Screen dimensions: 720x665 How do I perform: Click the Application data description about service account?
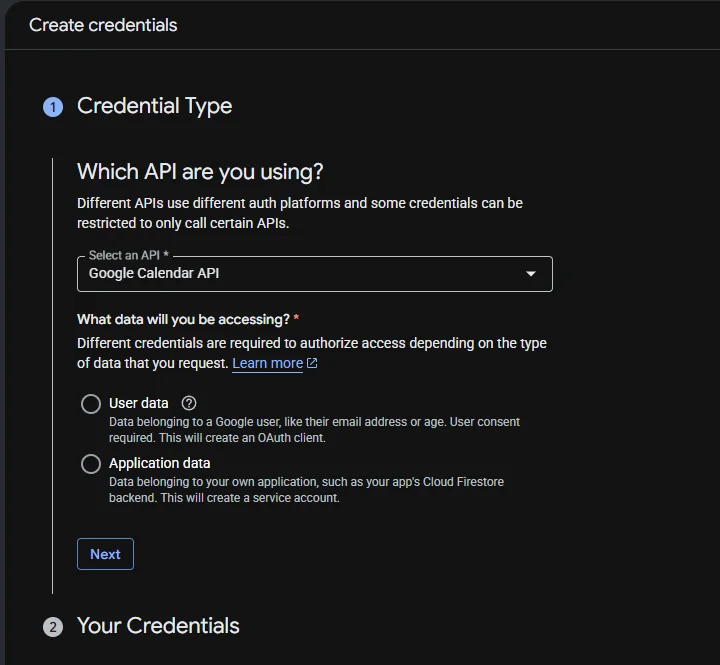306,490
